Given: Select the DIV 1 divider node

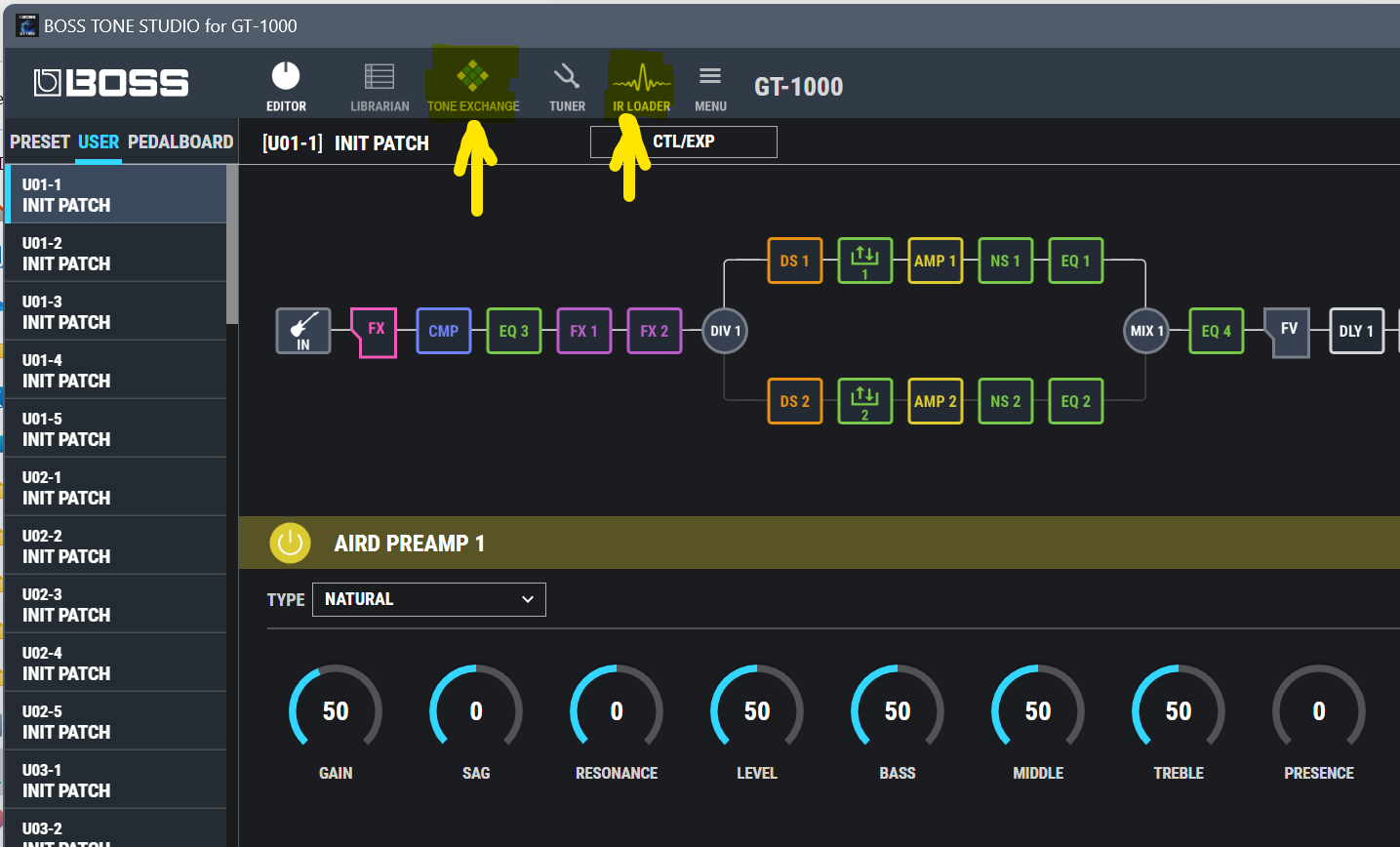Looking at the screenshot, I should coord(725,331).
